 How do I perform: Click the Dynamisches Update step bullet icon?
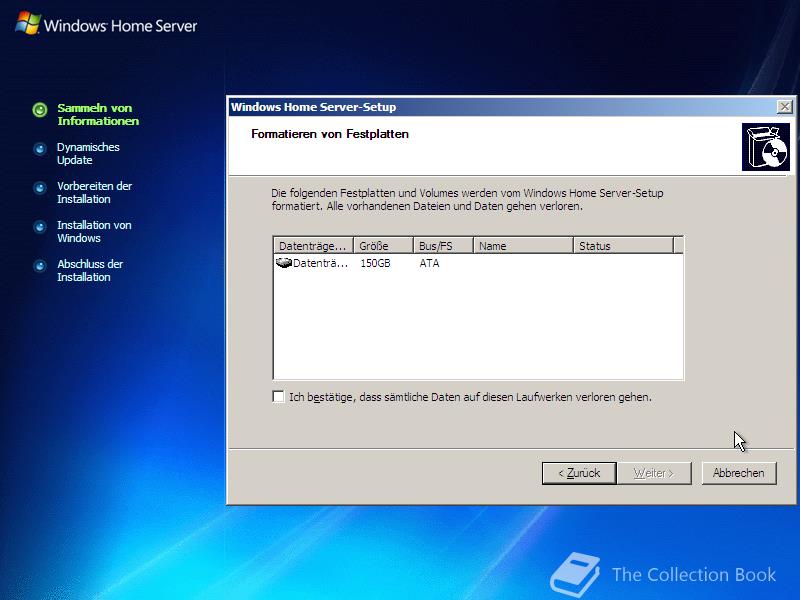tap(40, 149)
